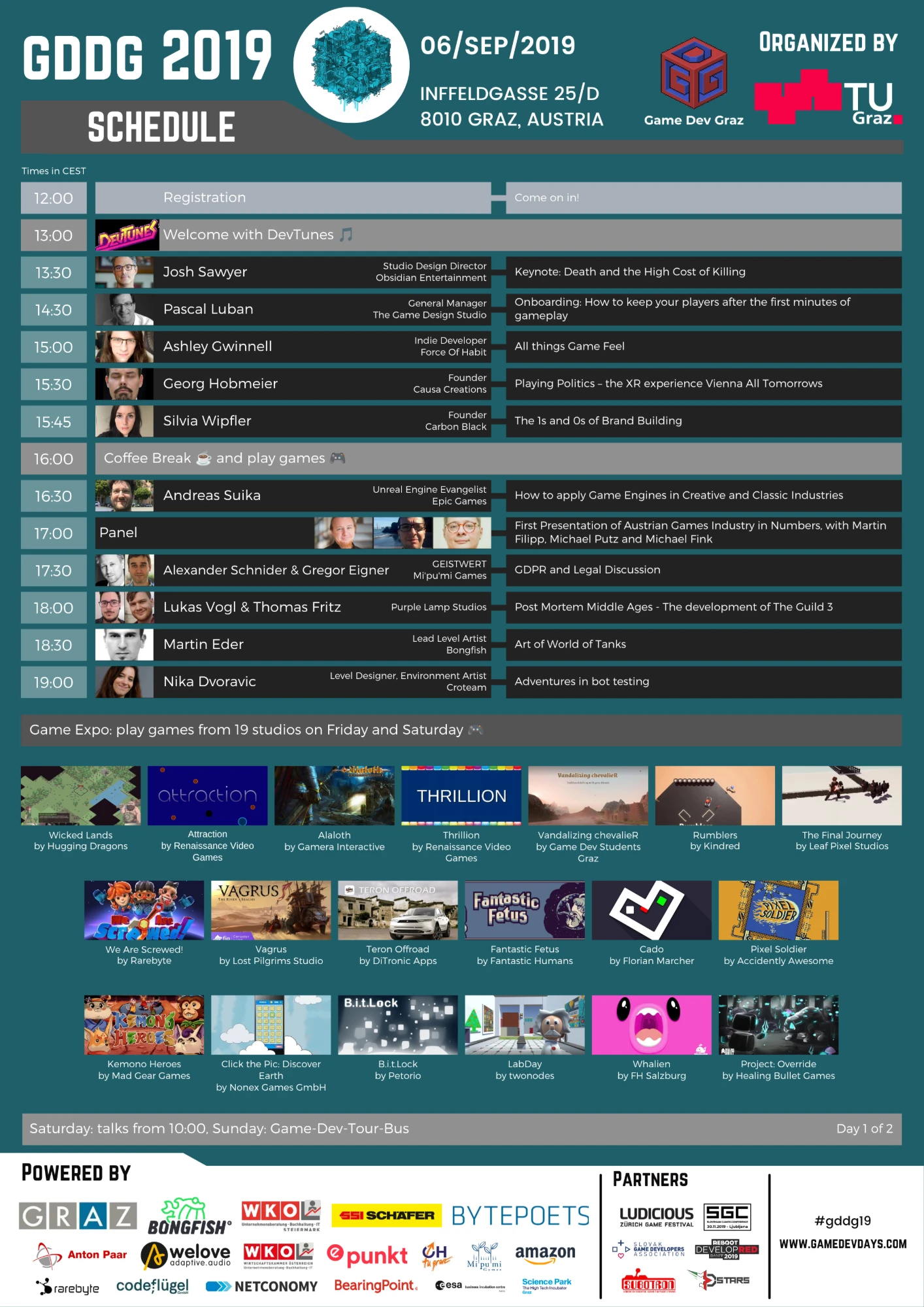Viewport: 924px width, 1307px height.
Task: Click the 'GDPR and Legal Discussion' talk title
Action: click(587, 570)
